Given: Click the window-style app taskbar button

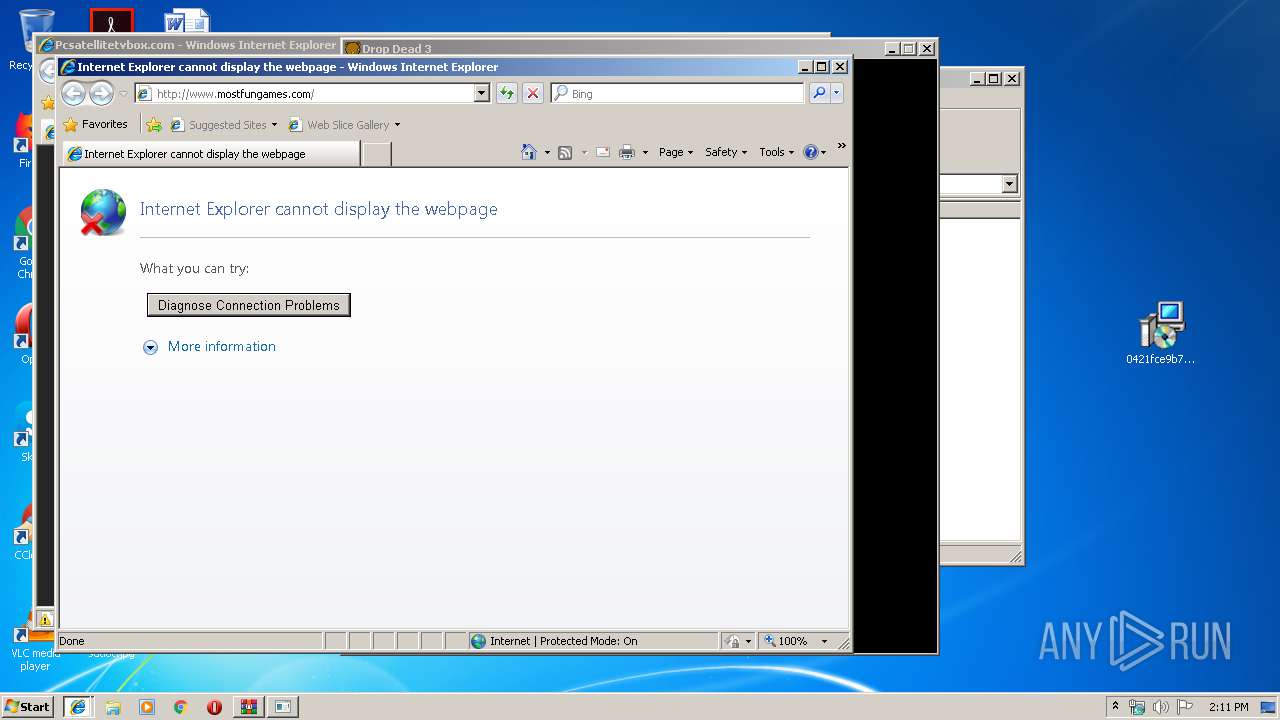Looking at the screenshot, I should [x=283, y=706].
